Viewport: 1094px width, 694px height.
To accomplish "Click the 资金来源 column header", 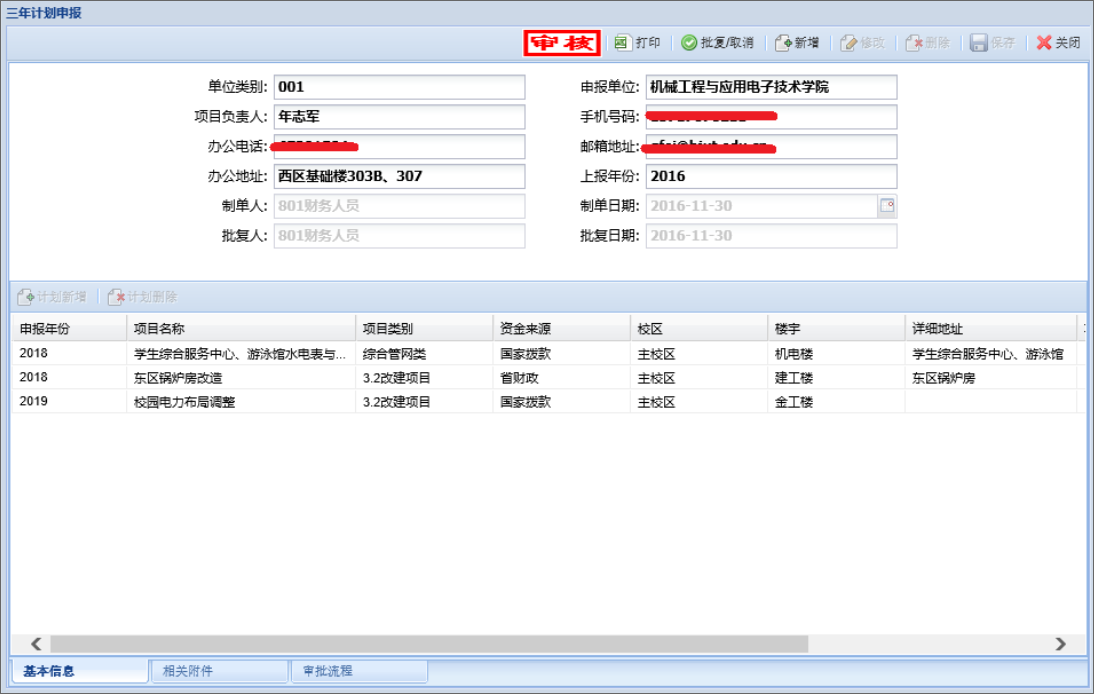I will click(x=560, y=328).
